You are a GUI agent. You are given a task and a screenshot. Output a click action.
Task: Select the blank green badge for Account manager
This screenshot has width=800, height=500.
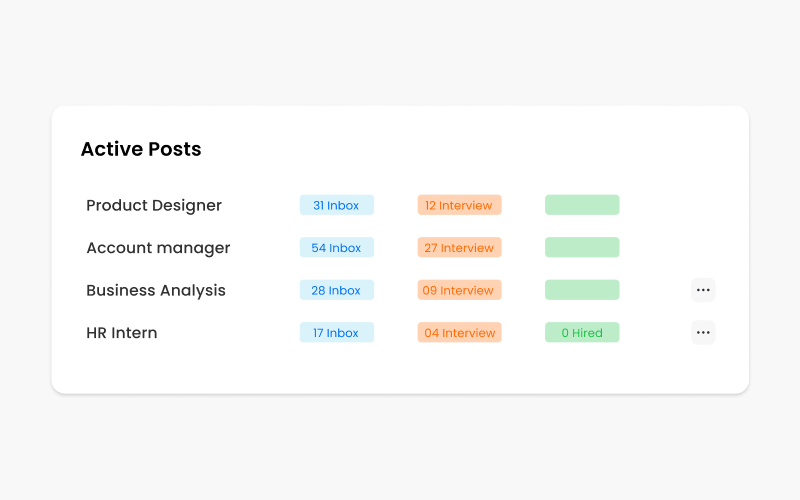coord(582,247)
